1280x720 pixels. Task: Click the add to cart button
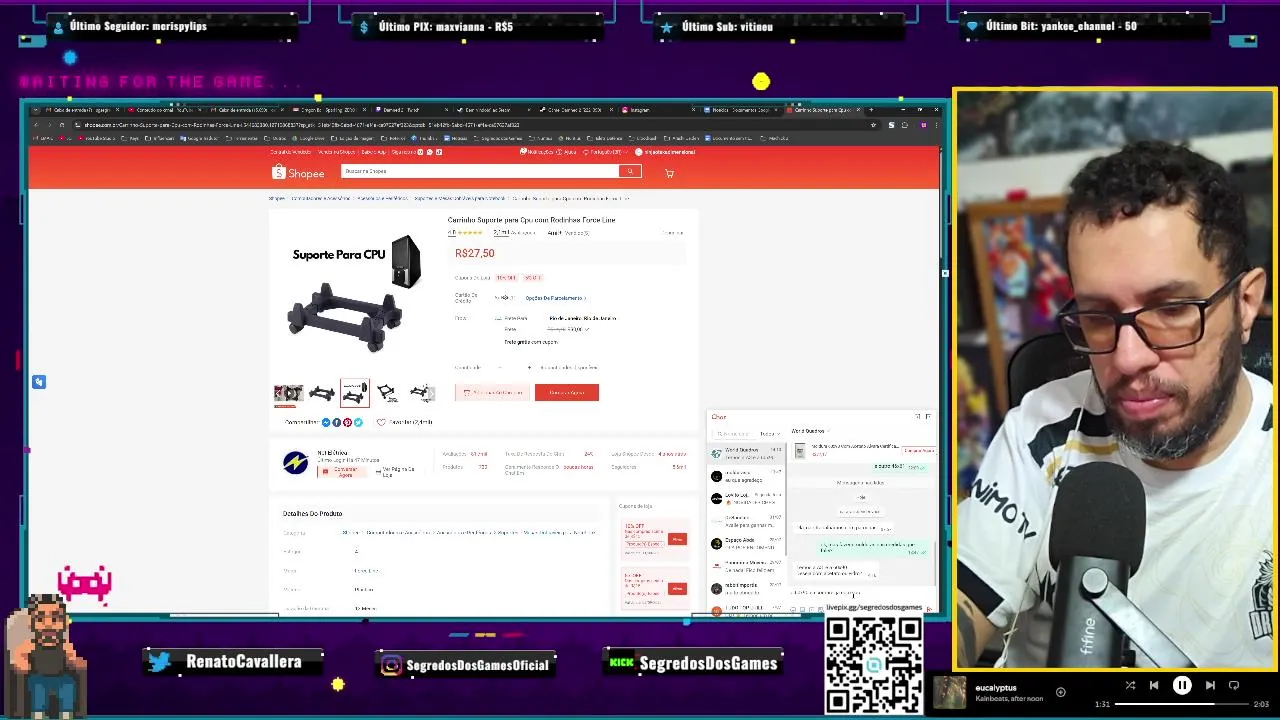click(492, 392)
